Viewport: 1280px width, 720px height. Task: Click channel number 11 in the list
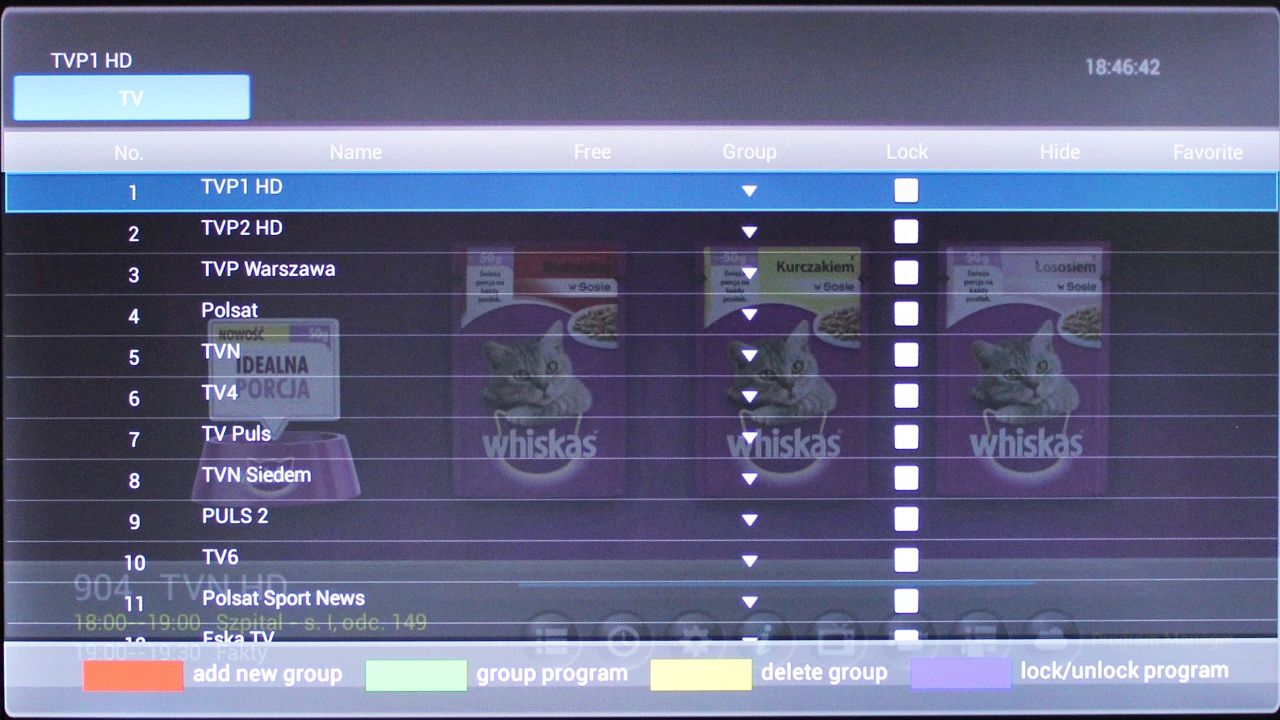(x=134, y=604)
